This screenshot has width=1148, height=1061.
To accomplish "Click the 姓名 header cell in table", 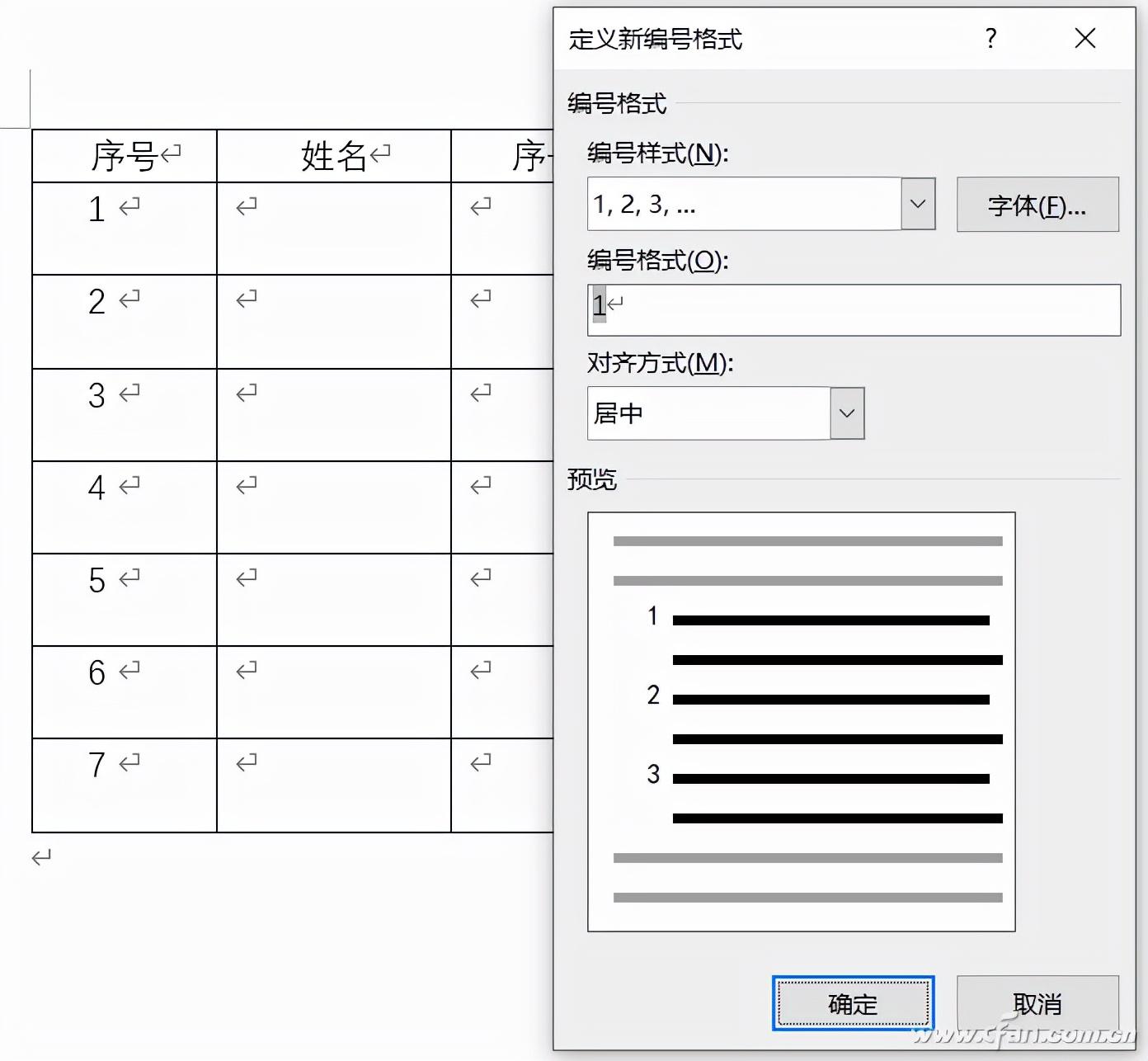I will 334,156.
